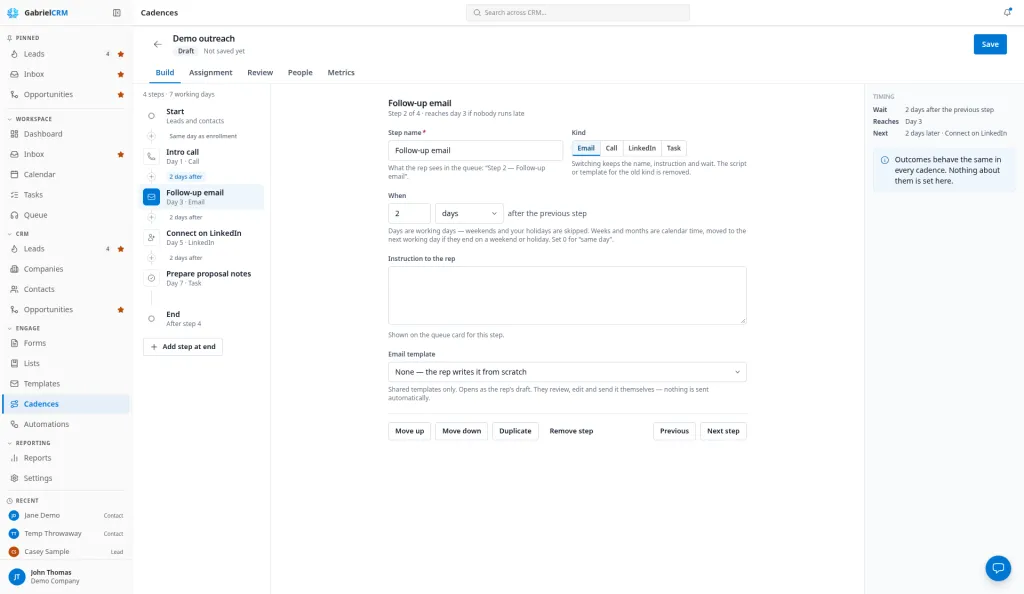Image resolution: width=1024 pixels, height=594 pixels.
Task: Click the wait days number field
Action: click(x=409, y=213)
